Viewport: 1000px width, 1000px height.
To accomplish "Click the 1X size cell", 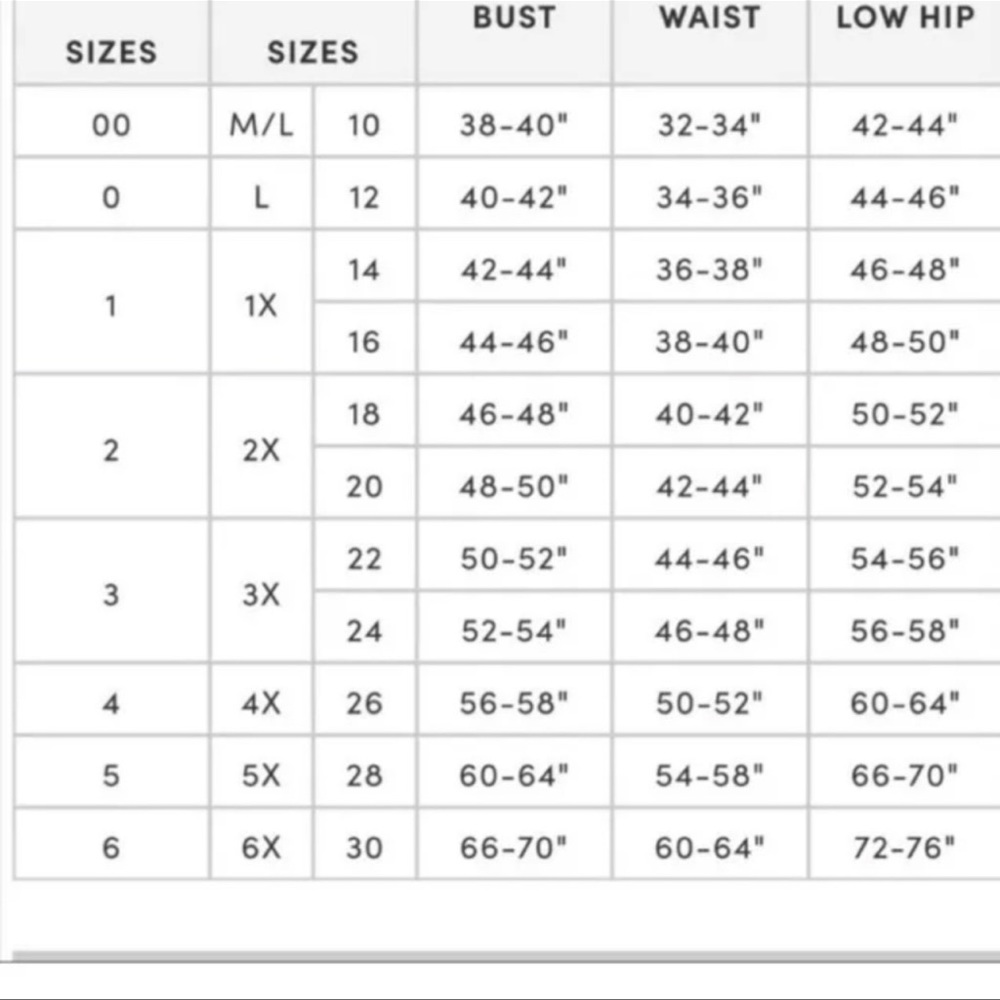I will point(261,306).
